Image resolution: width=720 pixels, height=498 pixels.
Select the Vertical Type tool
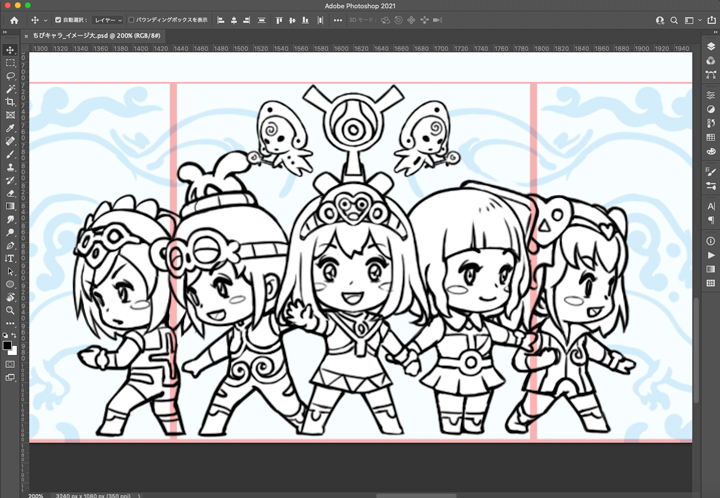[x=10, y=258]
